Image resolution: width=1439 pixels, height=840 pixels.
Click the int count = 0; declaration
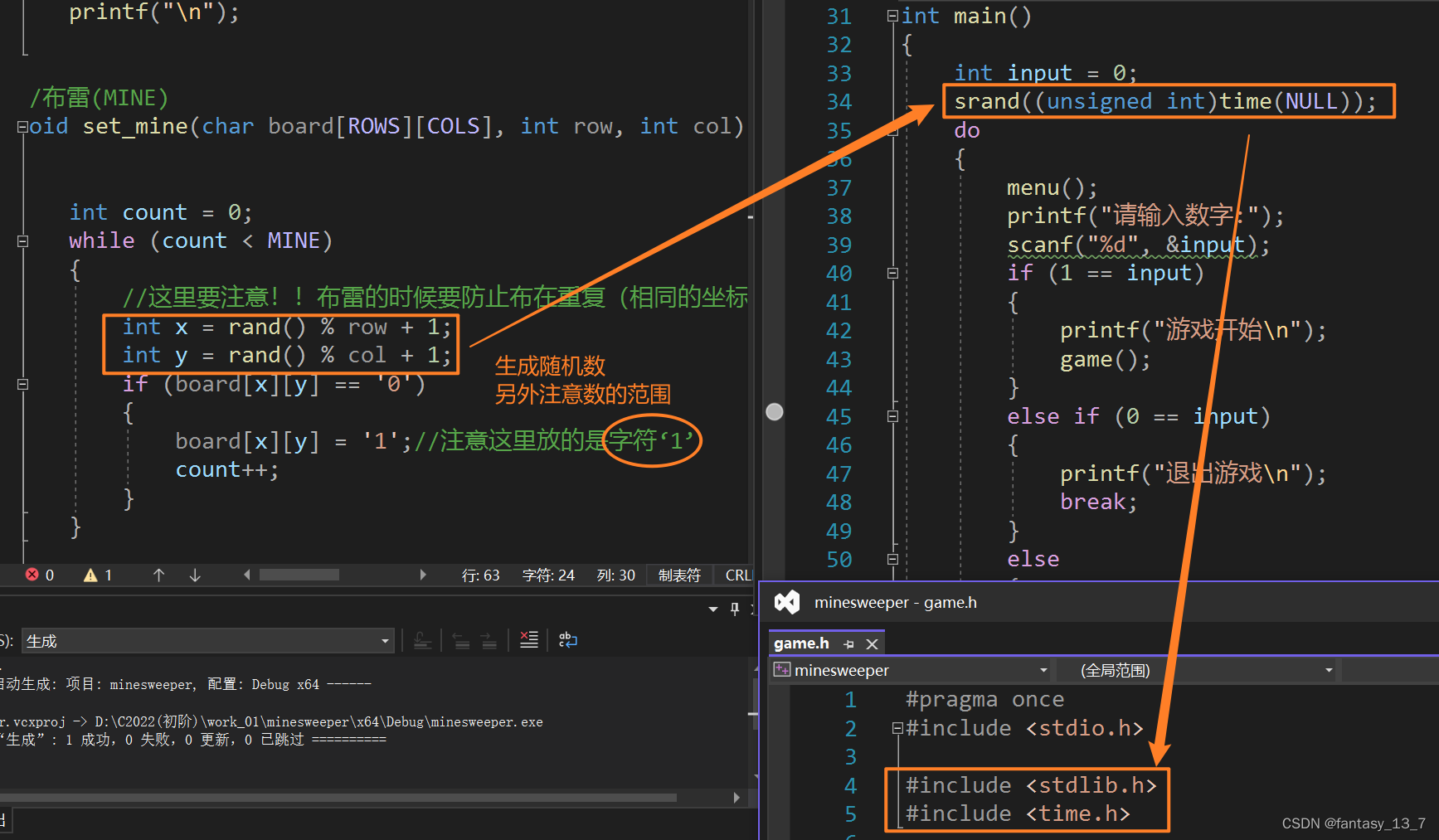(161, 212)
